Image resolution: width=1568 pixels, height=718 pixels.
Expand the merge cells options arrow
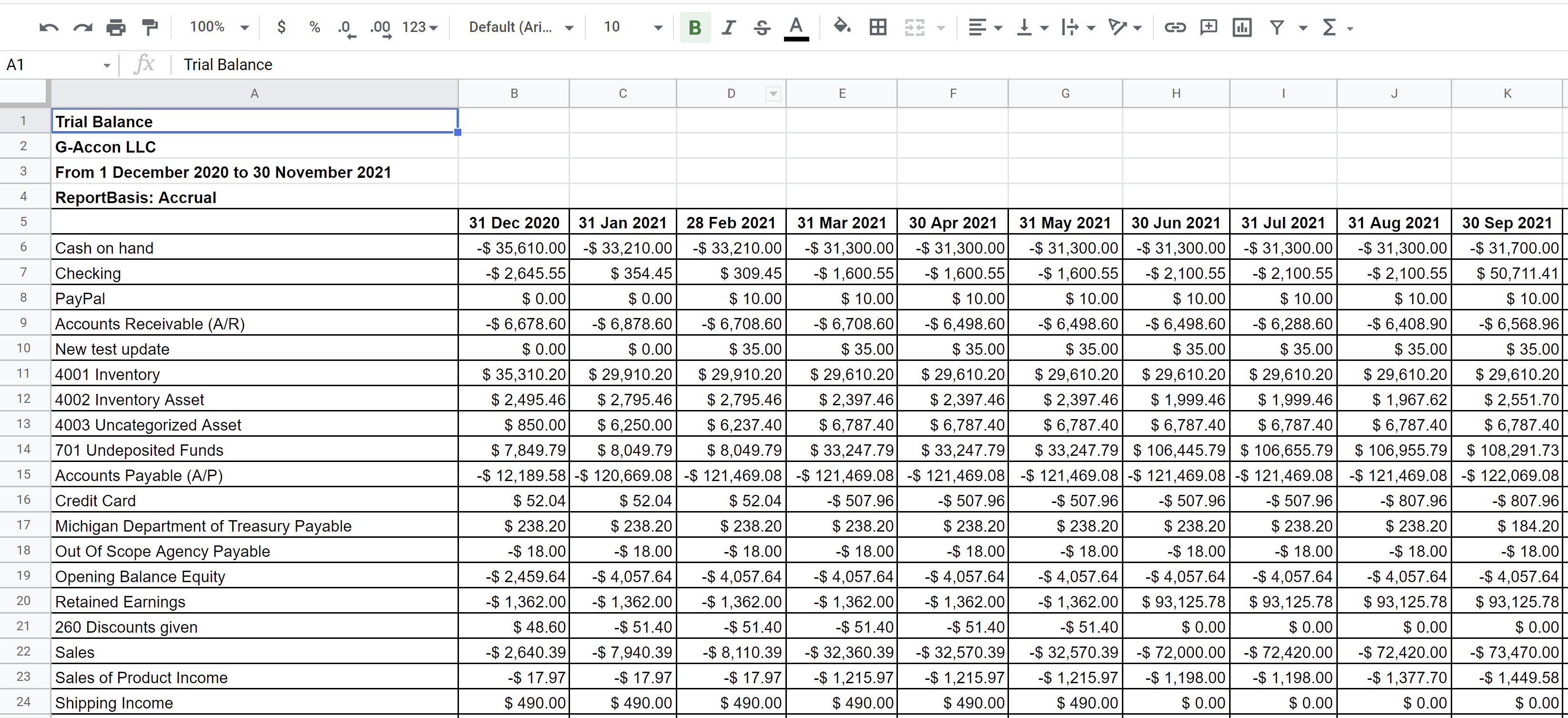tap(941, 28)
